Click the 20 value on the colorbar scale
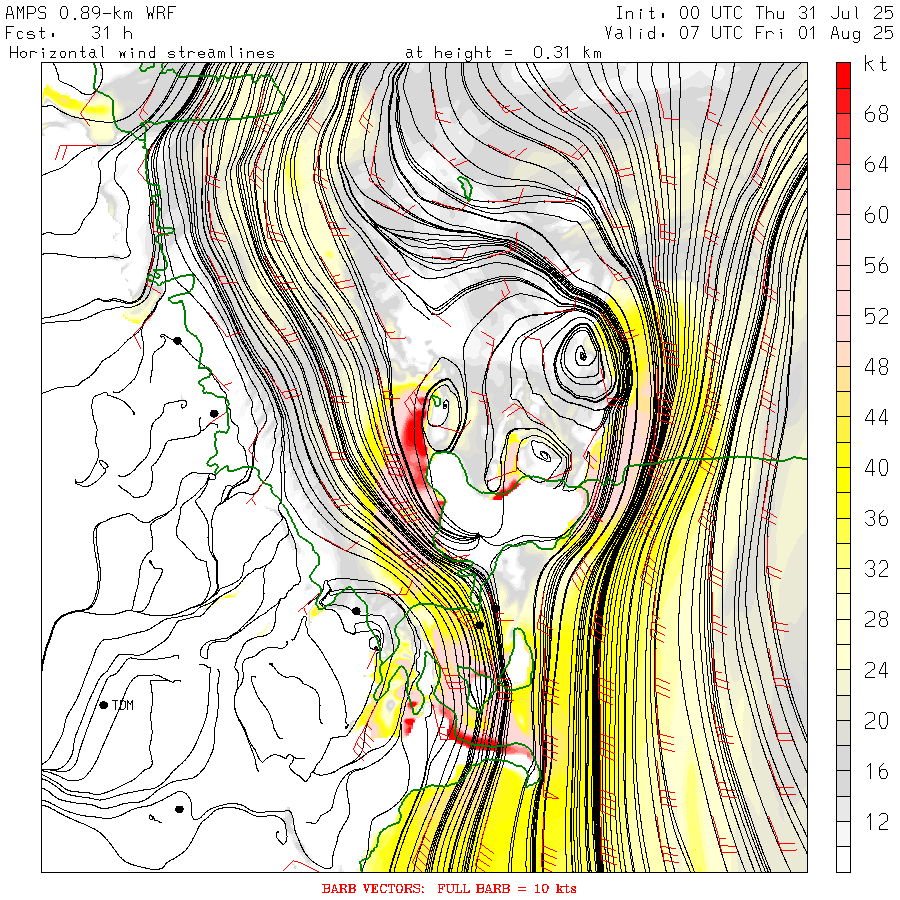The height and width of the screenshot is (900, 900). [876, 720]
